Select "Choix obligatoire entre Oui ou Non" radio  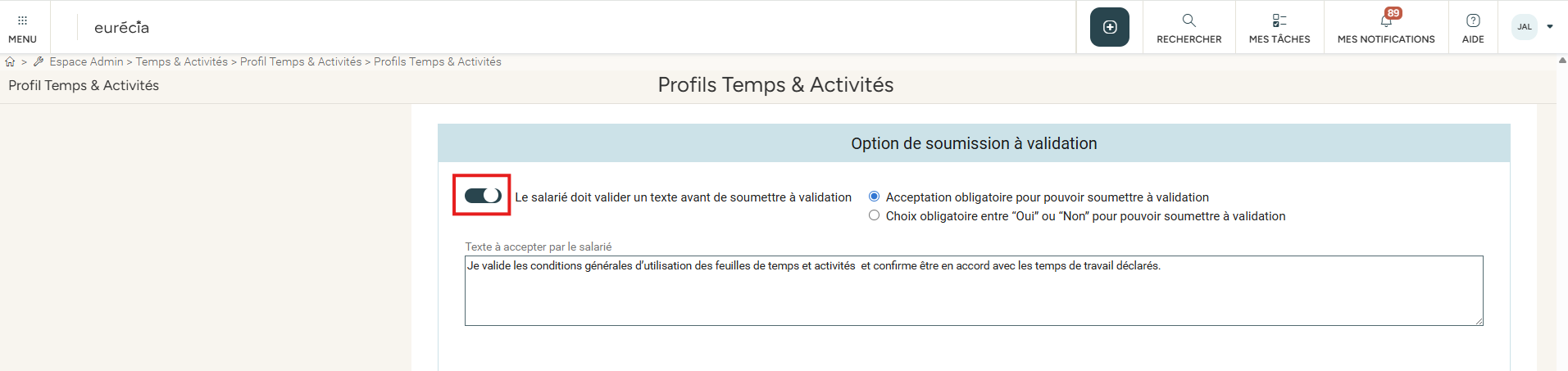(875, 215)
